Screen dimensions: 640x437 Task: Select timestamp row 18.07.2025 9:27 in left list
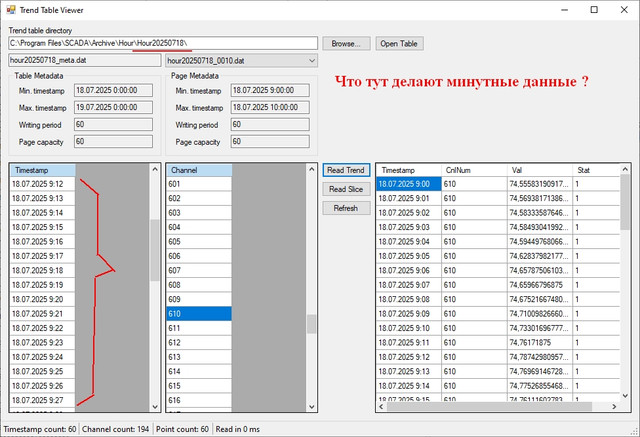43,400
